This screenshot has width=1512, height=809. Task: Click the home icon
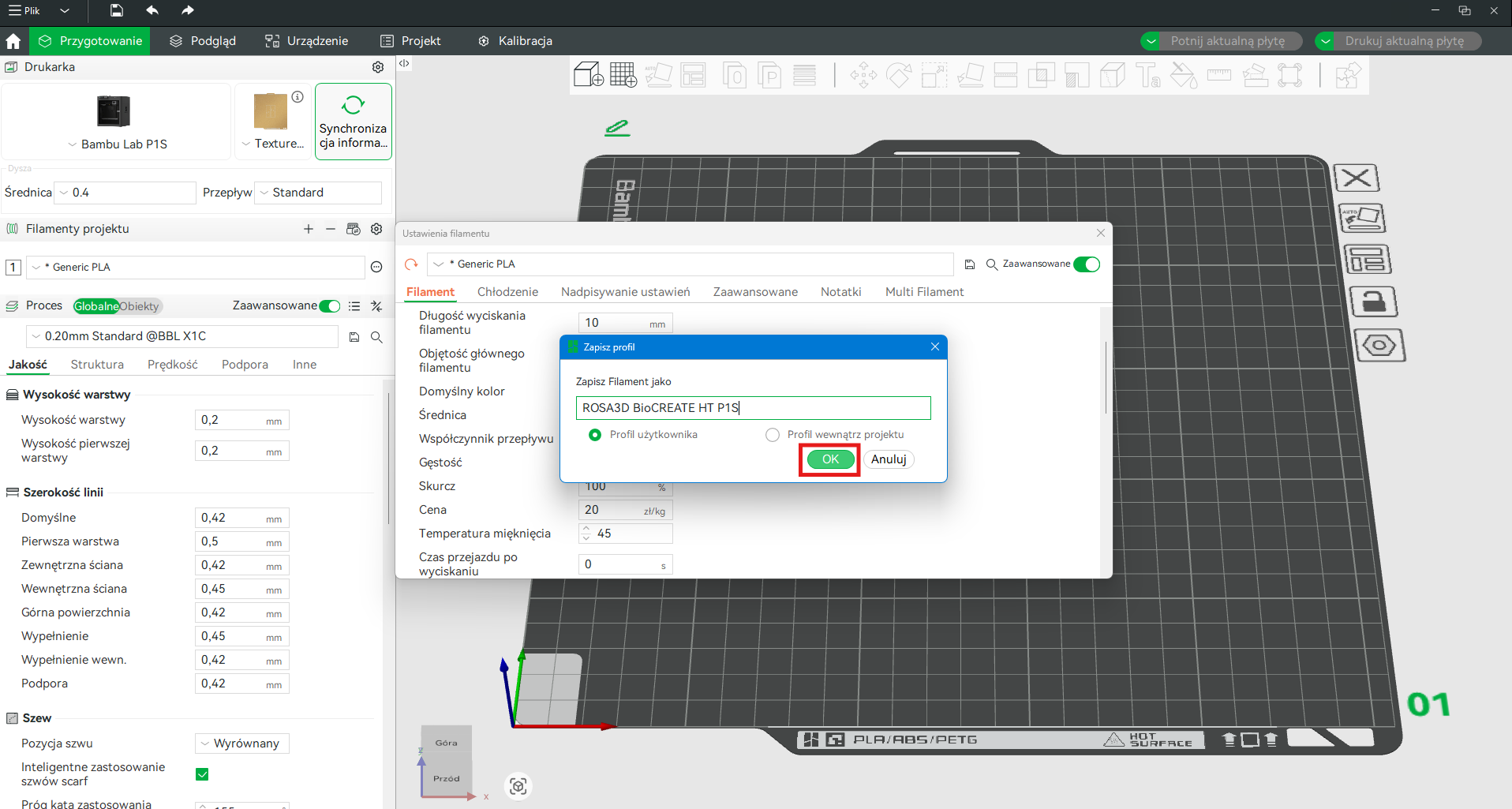coord(13,41)
